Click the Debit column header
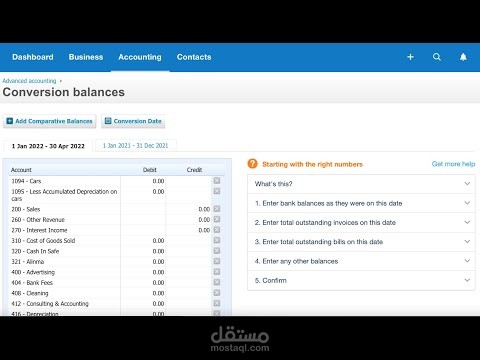 pyautogui.click(x=150, y=170)
